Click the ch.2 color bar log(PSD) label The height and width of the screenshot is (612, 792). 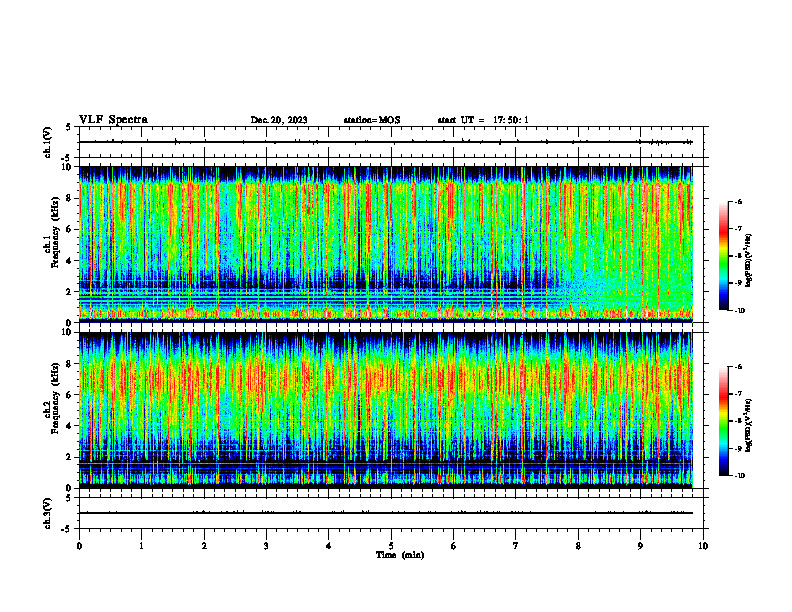749,425
